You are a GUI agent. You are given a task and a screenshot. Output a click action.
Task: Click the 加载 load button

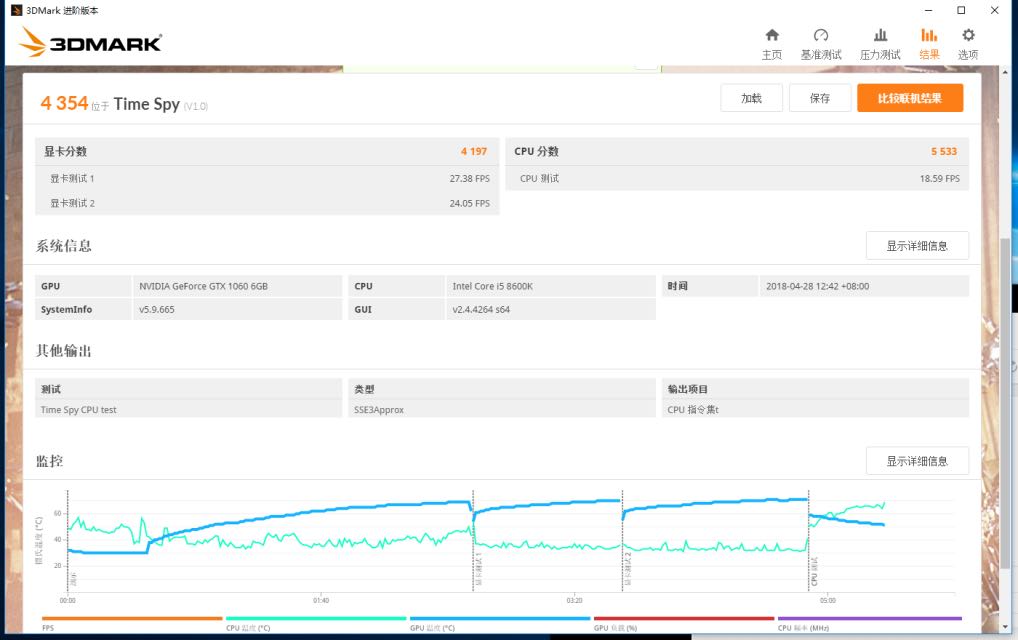tap(751, 98)
